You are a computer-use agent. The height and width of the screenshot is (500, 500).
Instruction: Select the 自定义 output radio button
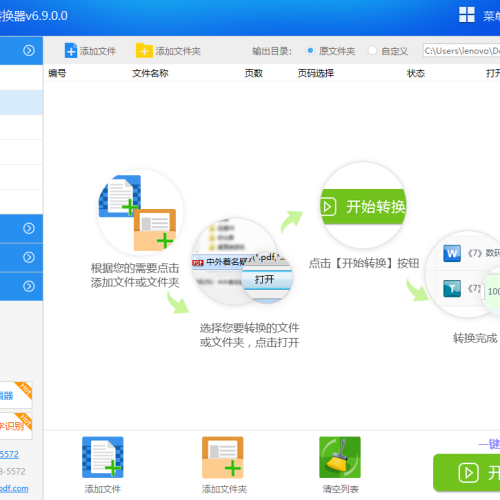pyautogui.click(x=372, y=51)
